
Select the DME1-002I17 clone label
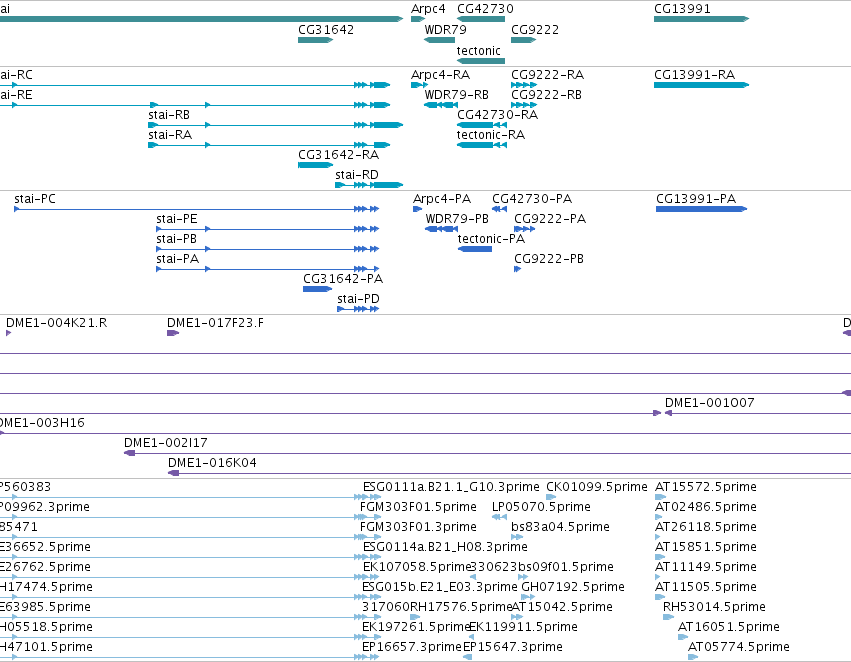(166, 443)
